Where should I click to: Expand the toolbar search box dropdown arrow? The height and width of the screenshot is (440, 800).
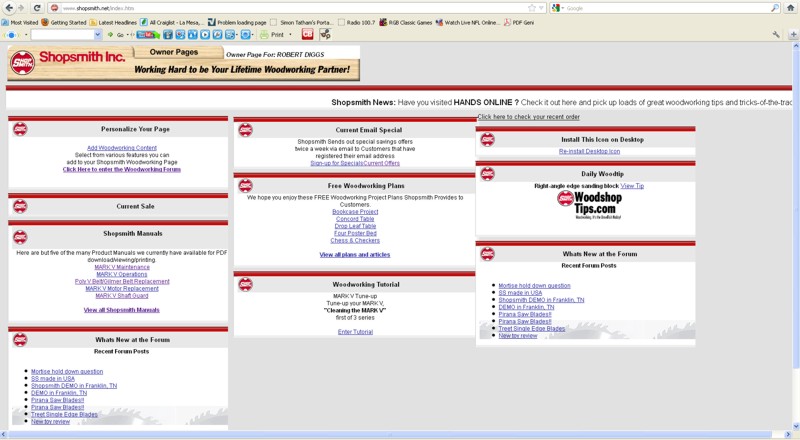point(98,35)
